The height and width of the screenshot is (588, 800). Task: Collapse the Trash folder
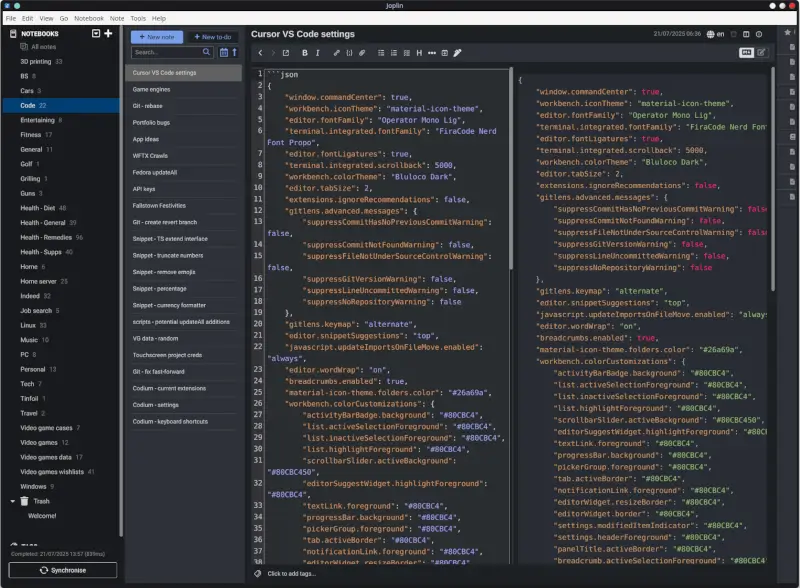(x=12, y=501)
